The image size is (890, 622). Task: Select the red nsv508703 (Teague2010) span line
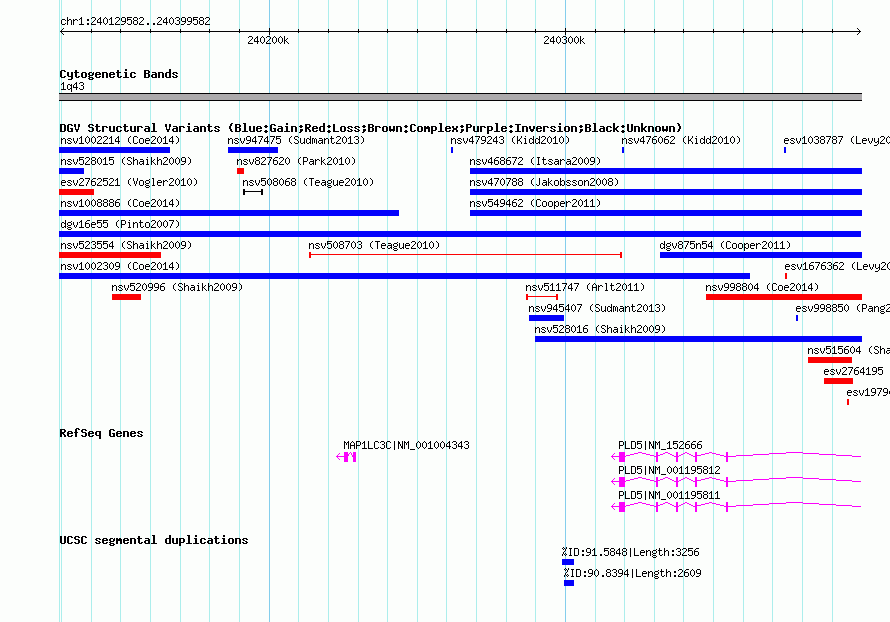point(465,255)
